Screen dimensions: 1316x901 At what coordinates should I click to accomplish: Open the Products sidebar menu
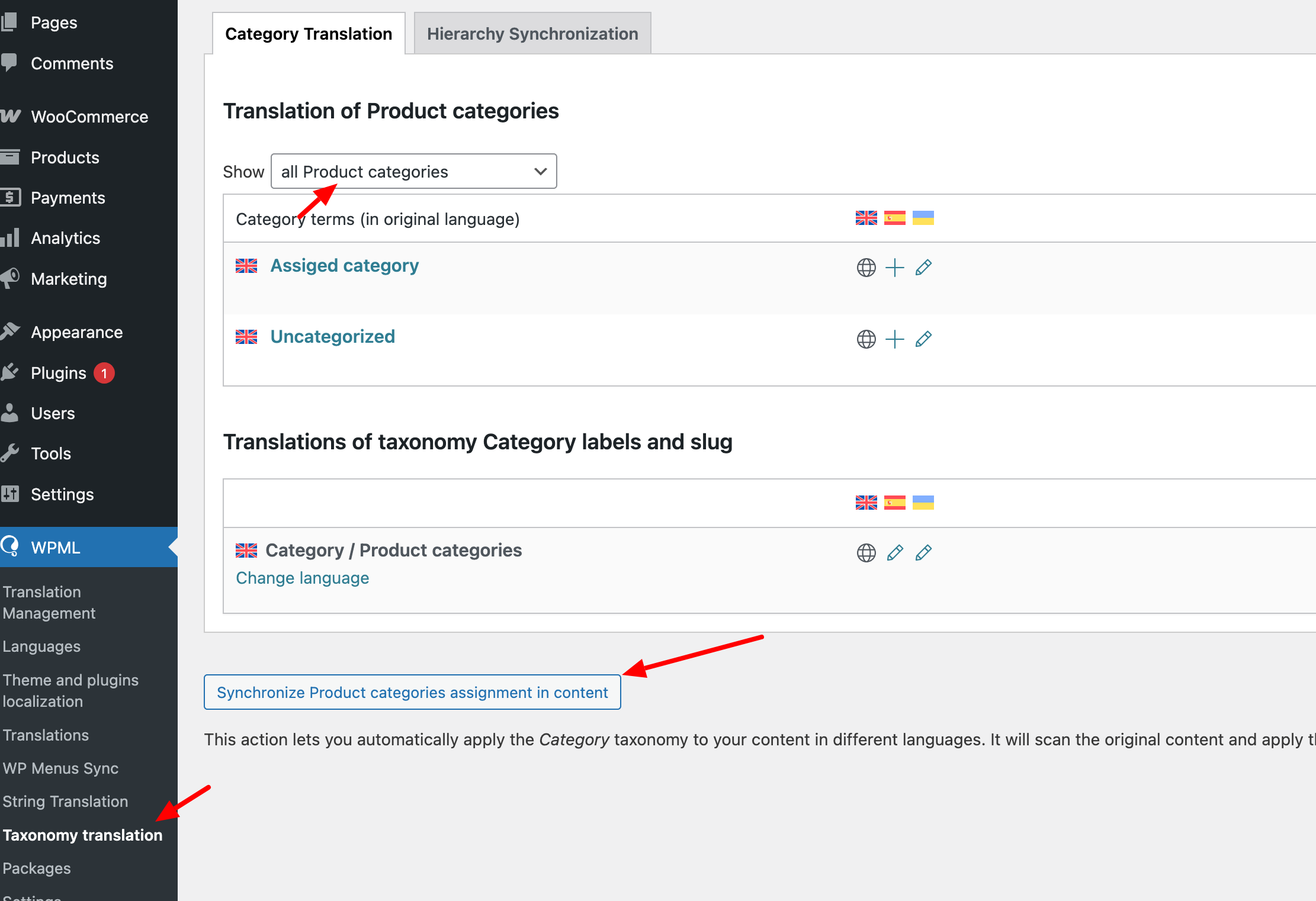point(65,157)
